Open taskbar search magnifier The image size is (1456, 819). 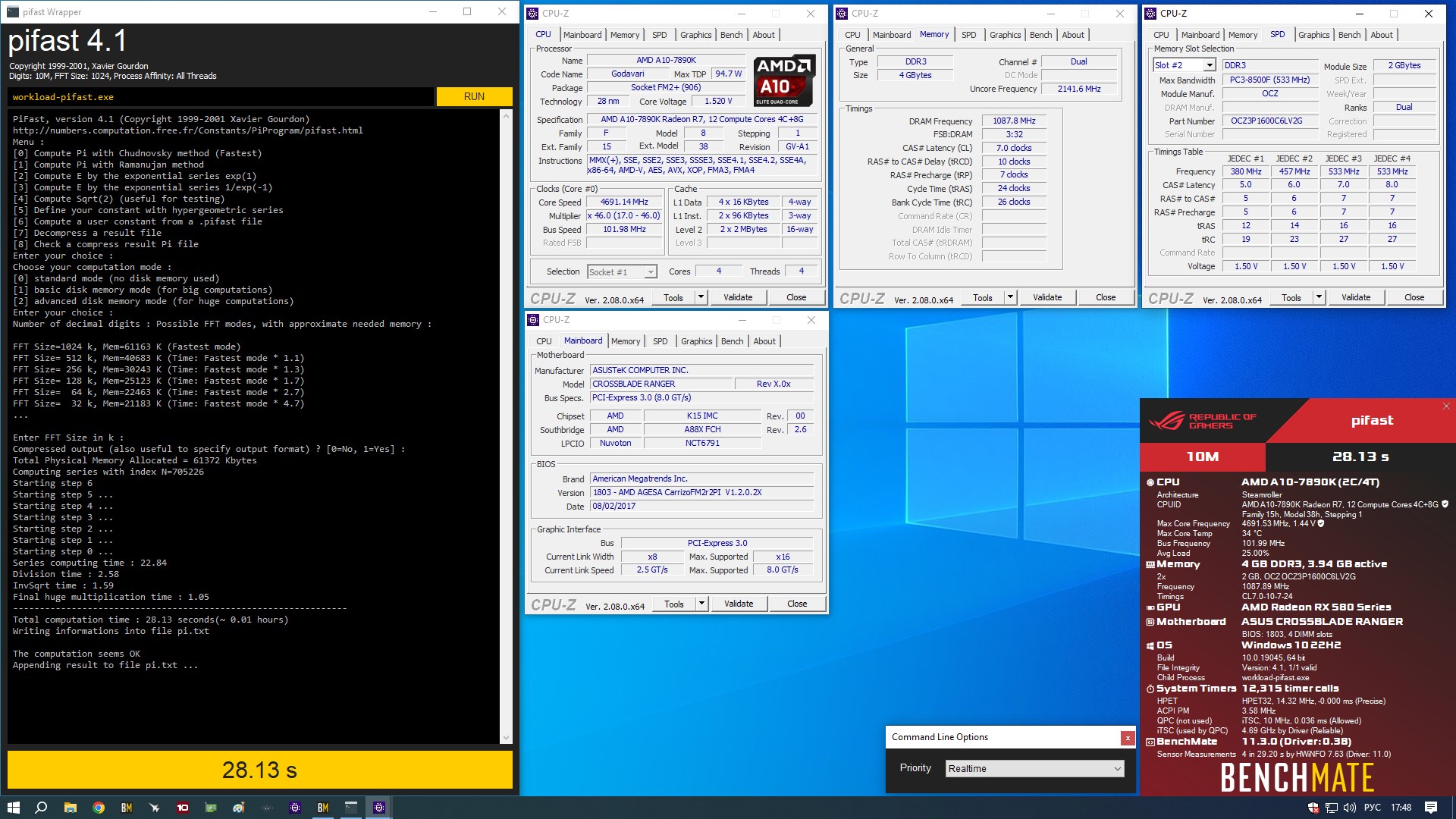click(x=42, y=808)
